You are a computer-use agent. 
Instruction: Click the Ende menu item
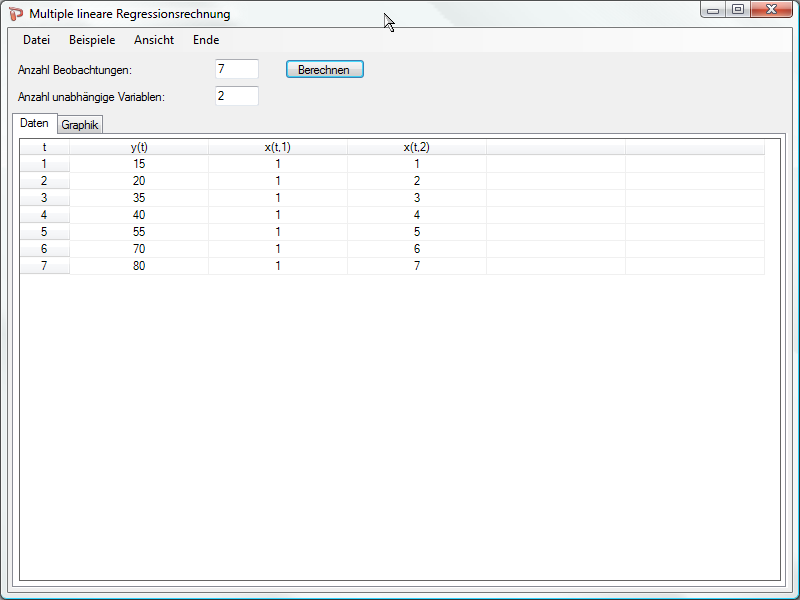coord(206,40)
